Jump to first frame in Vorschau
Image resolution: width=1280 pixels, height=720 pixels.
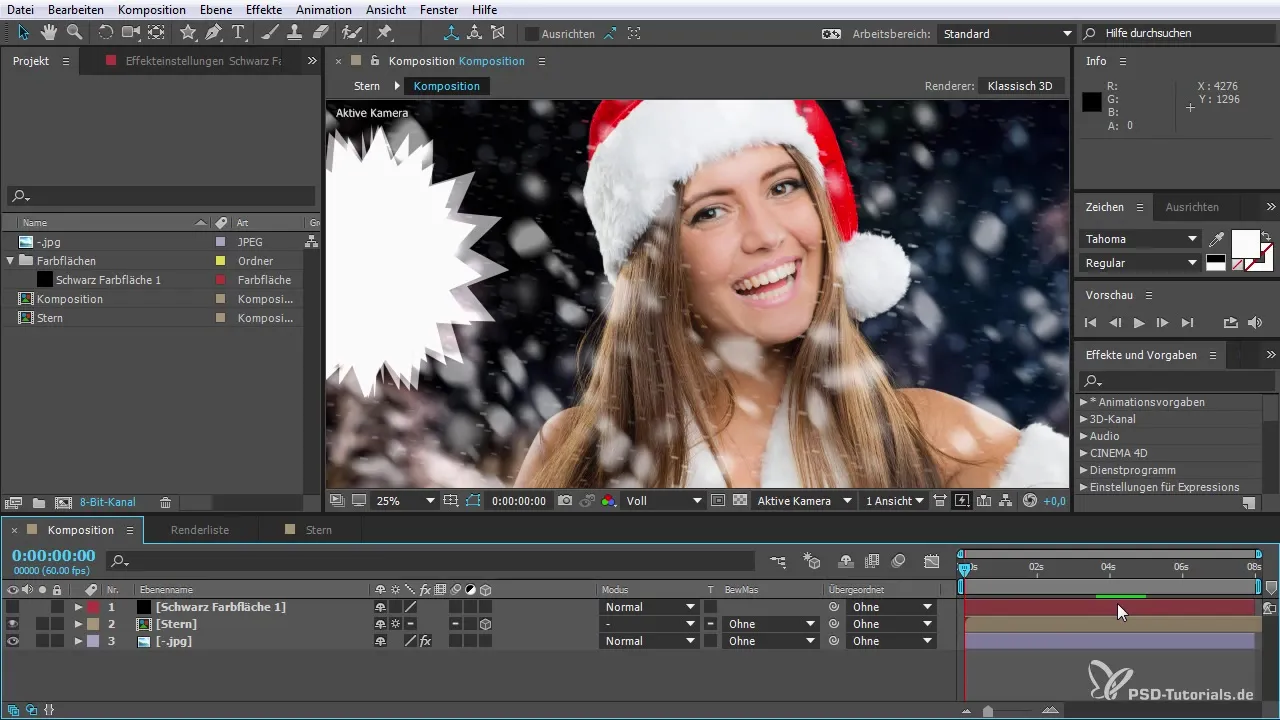(1091, 323)
